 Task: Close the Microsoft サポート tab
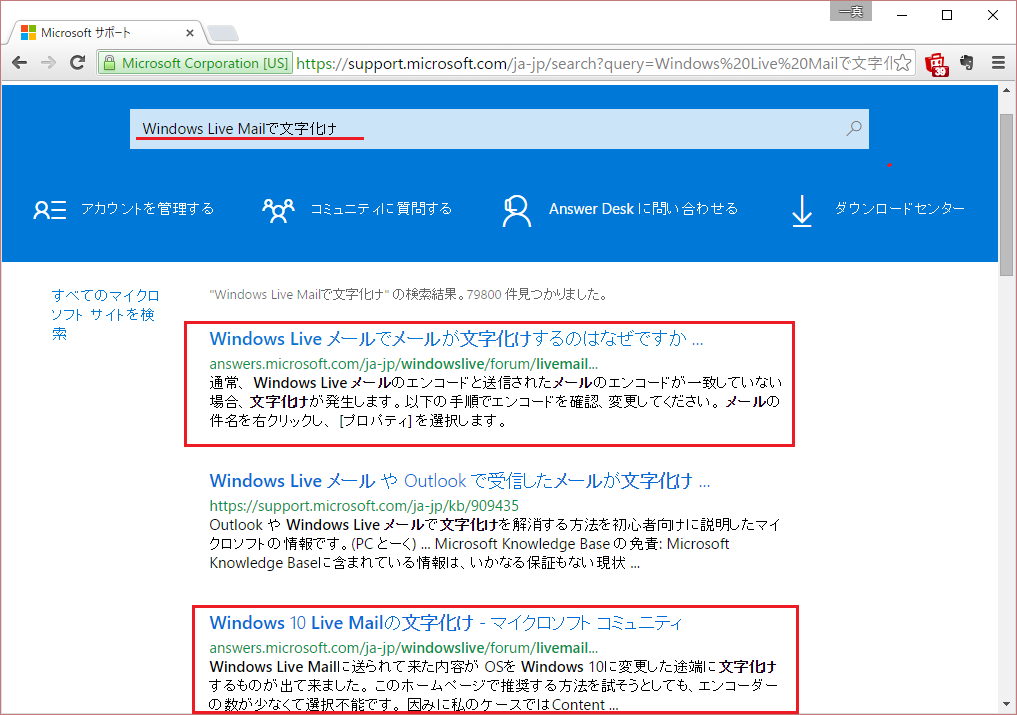point(189,32)
